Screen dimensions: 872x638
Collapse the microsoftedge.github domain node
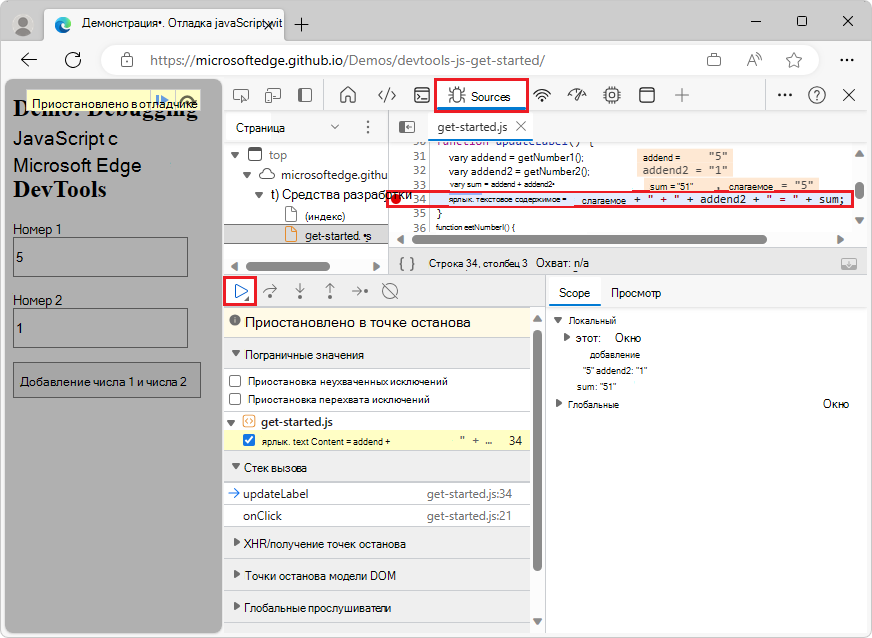[247, 175]
